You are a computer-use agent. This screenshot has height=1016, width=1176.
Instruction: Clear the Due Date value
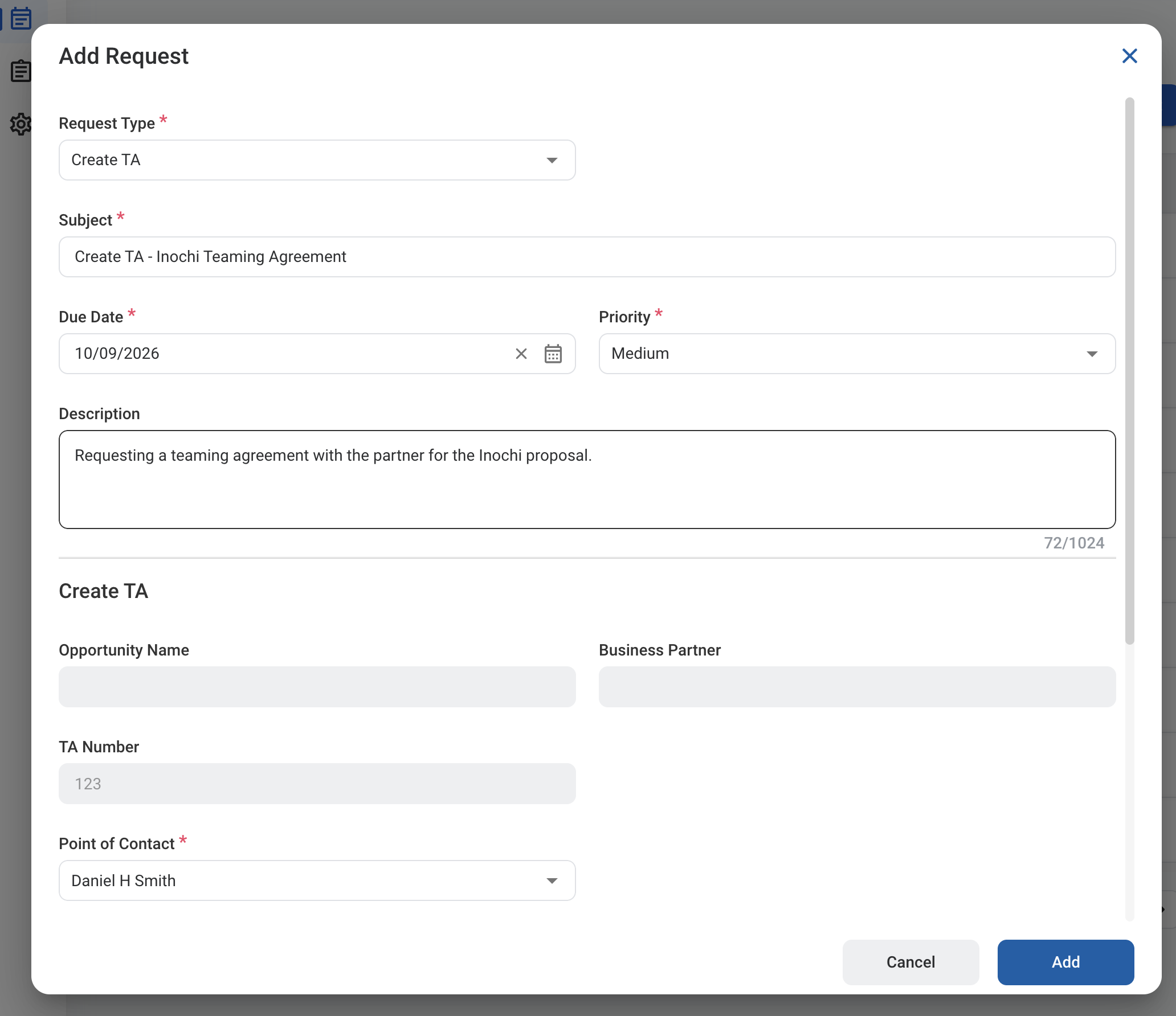pos(521,354)
